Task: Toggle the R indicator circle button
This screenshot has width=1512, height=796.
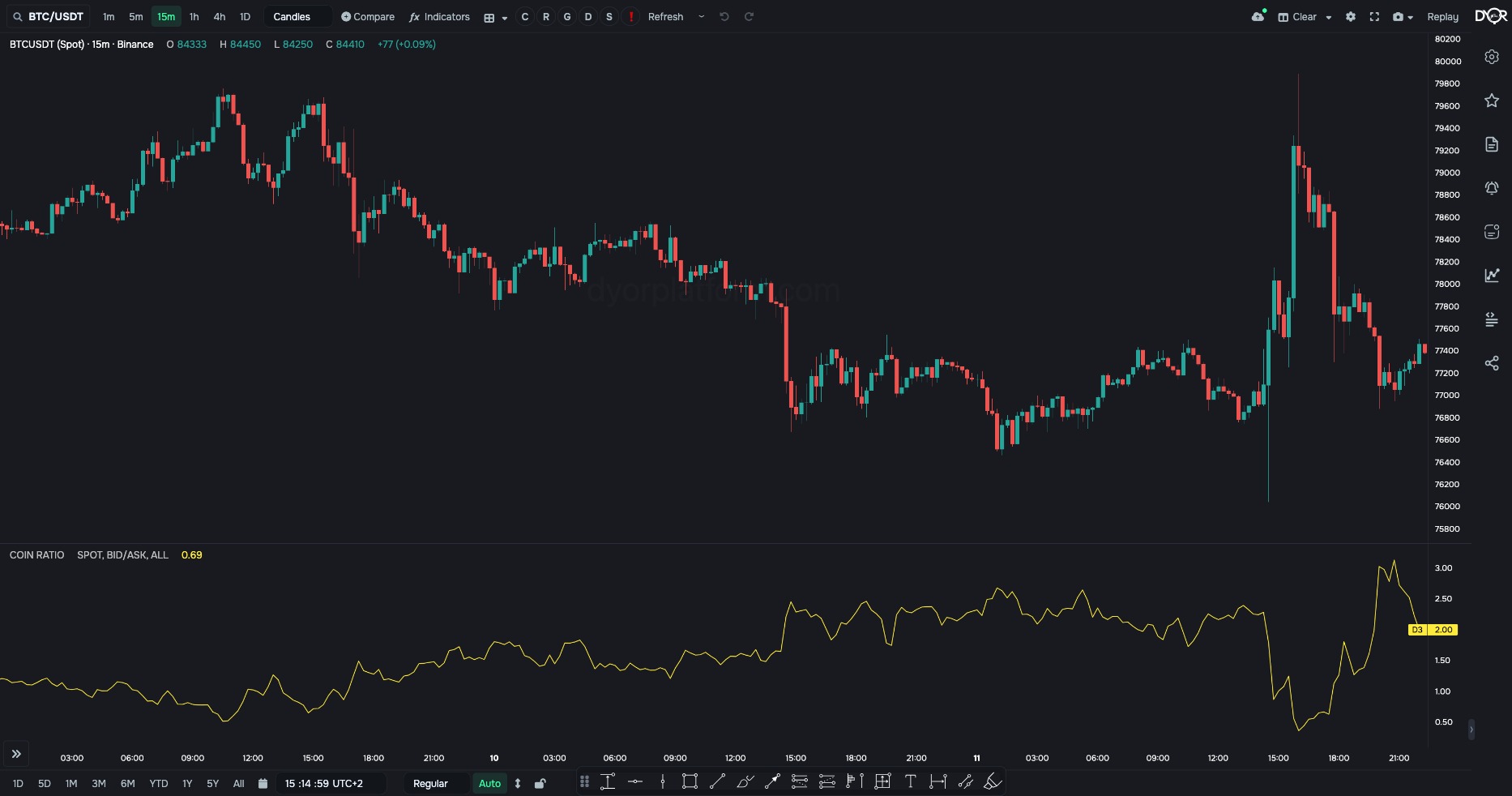Action: 546,17
